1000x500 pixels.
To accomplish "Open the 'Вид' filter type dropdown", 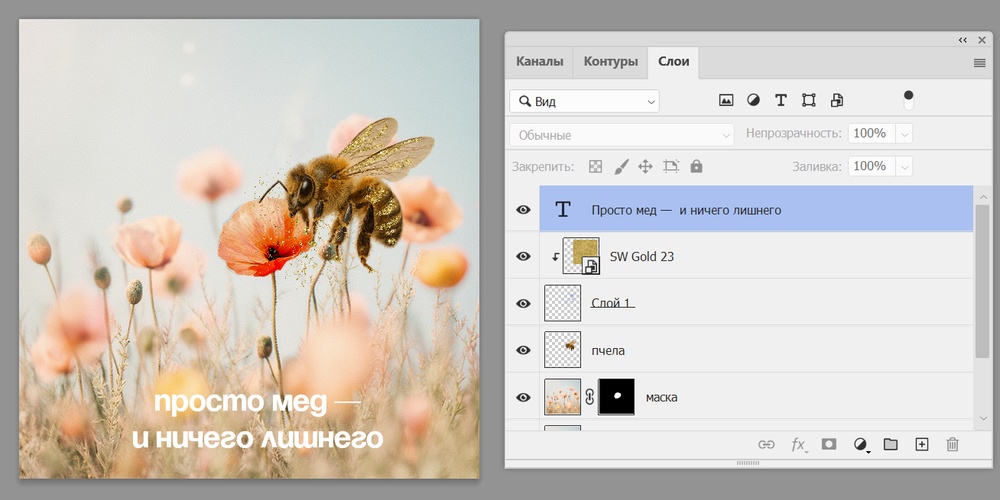I will tap(584, 101).
